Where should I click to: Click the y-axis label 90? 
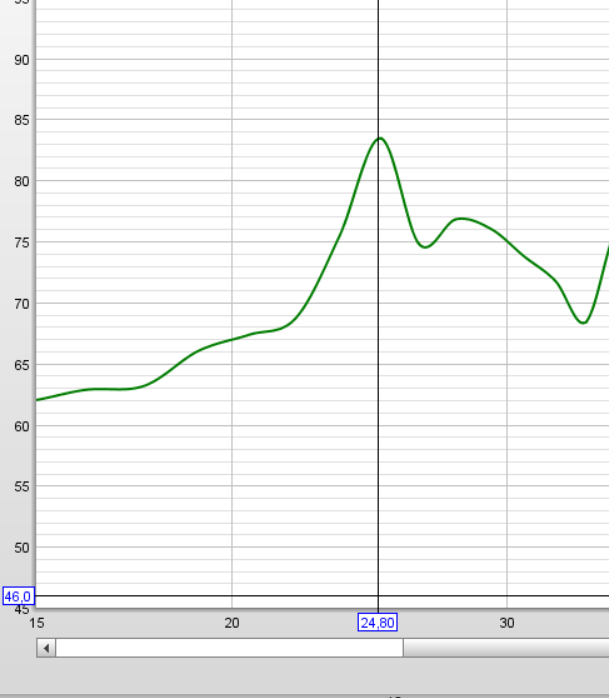[21, 60]
